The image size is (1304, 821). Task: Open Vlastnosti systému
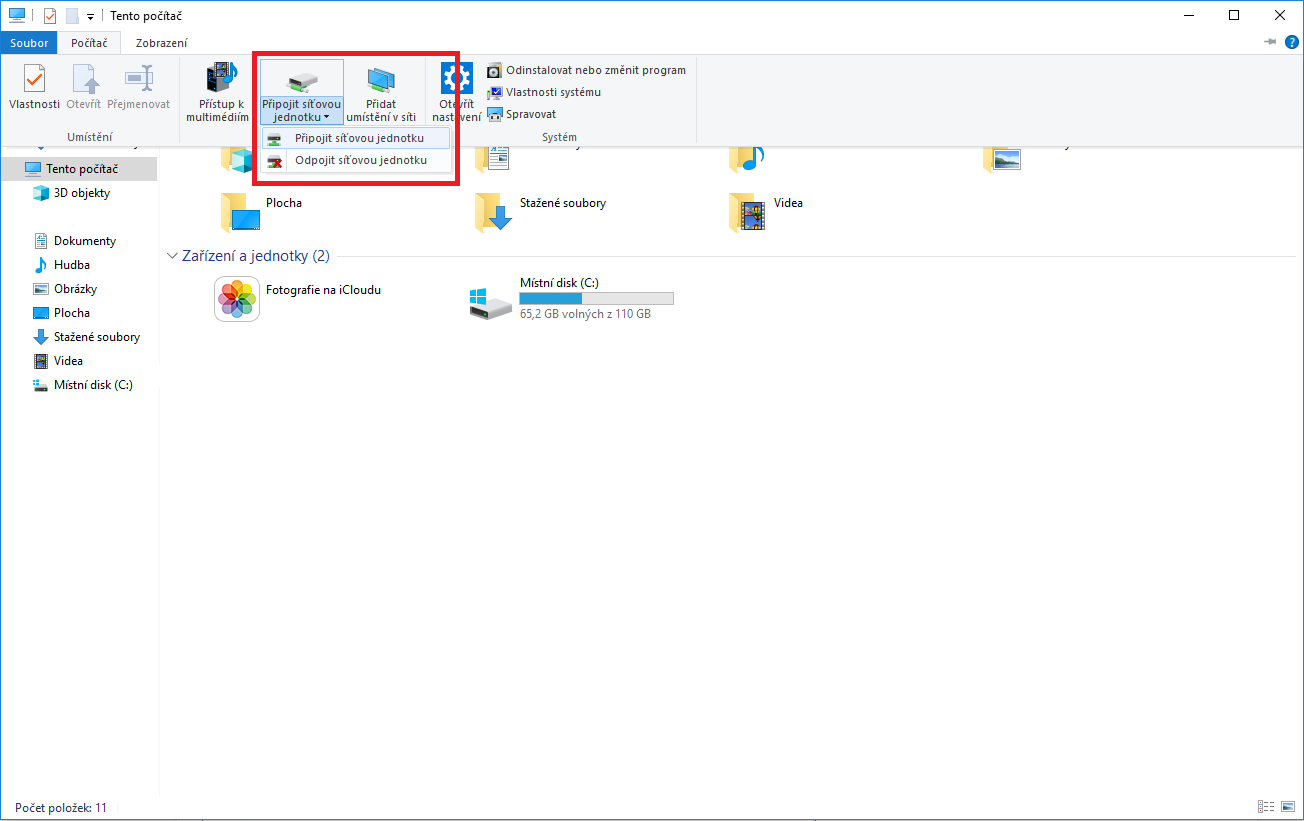coord(544,92)
